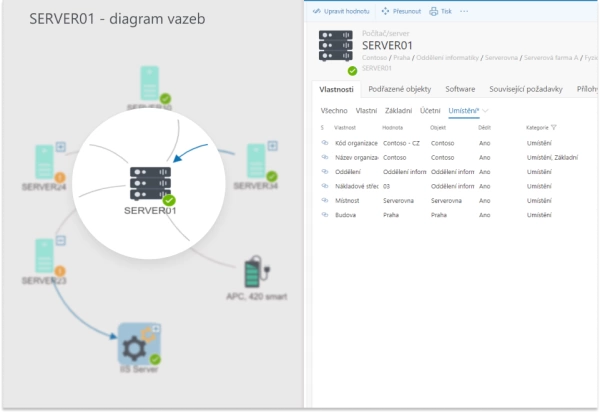Collapse SERVER23 node with minus box
Screen dimensions: 600x413
tap(61, 241)
